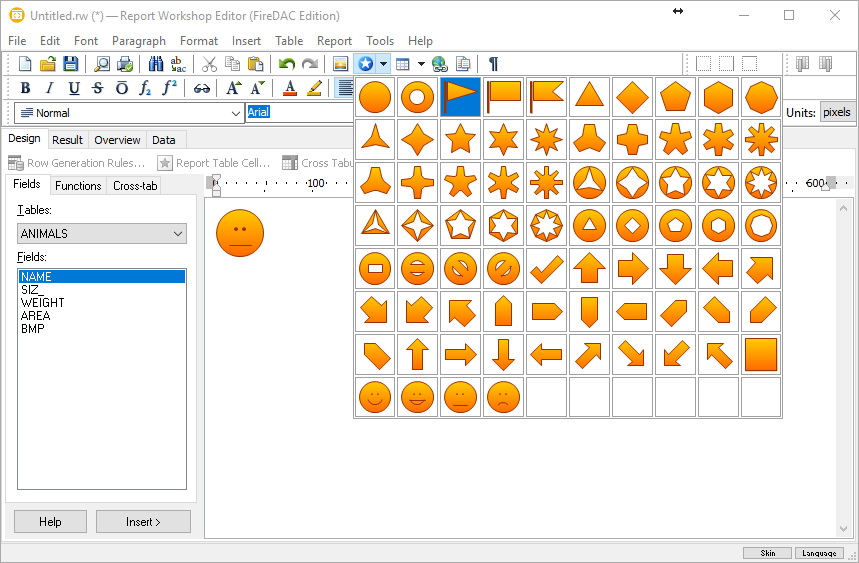Switch to the Result tab
The image size is (859, 563).
coord(68,140)
